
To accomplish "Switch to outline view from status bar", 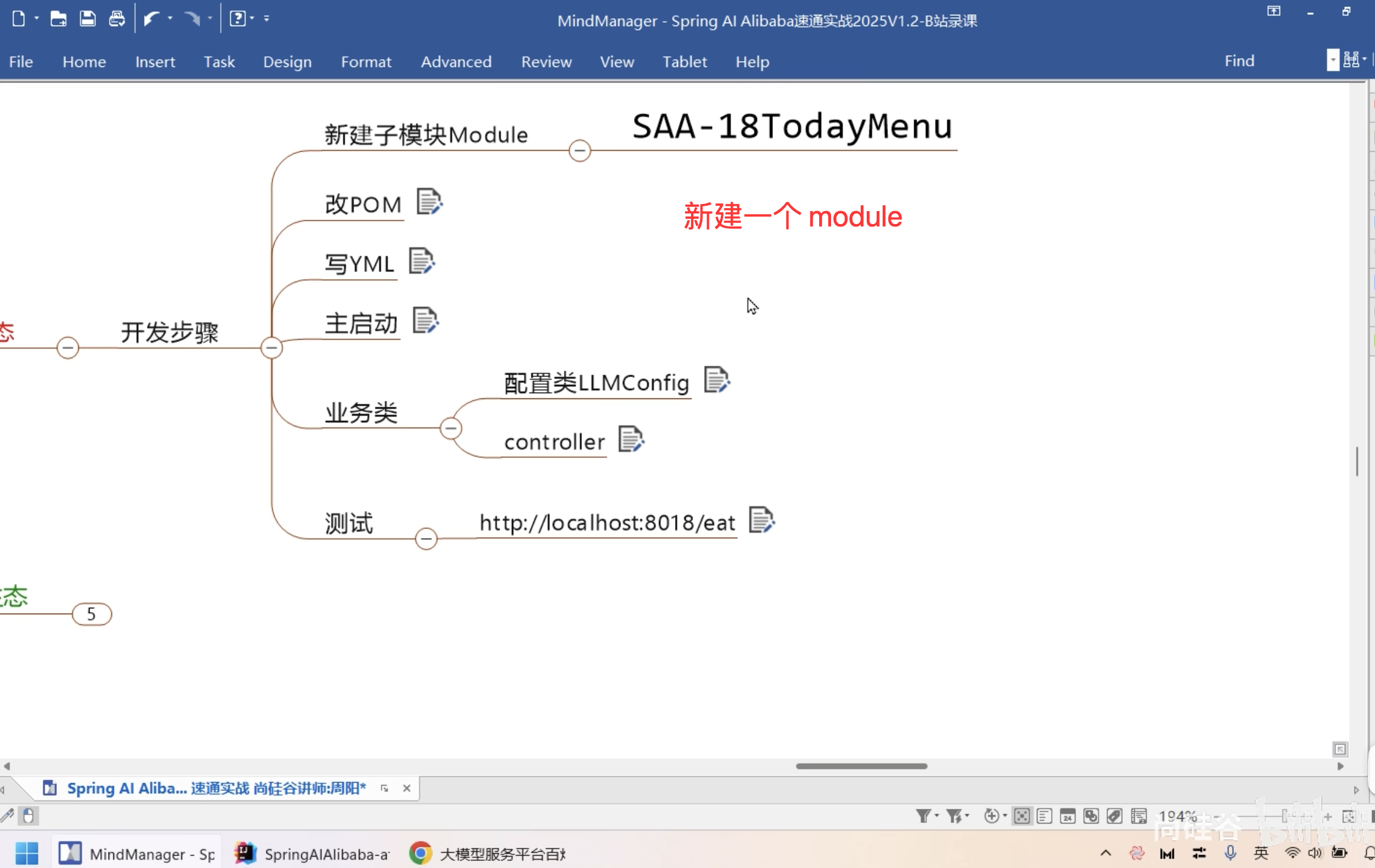I will (x=1045, y=816).
